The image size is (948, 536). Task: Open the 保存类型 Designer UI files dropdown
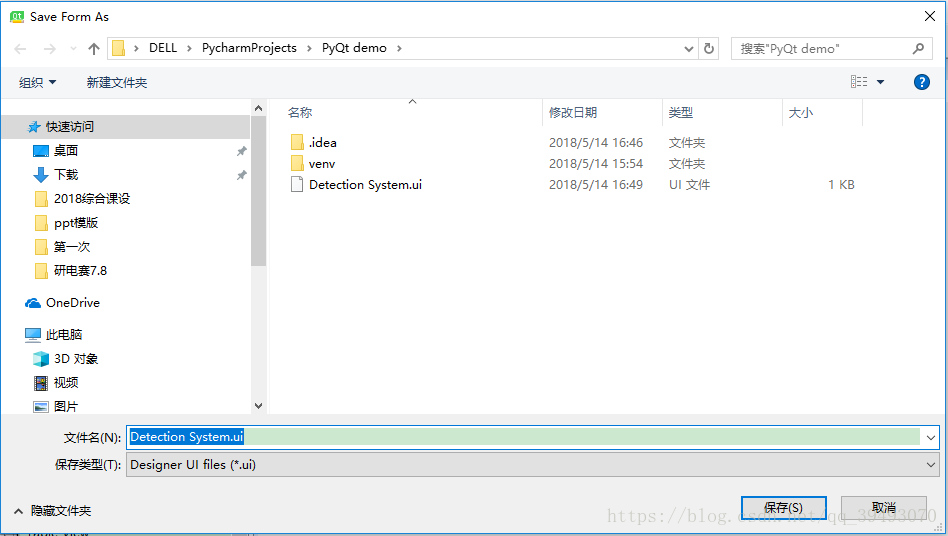(x=533, y=465)
